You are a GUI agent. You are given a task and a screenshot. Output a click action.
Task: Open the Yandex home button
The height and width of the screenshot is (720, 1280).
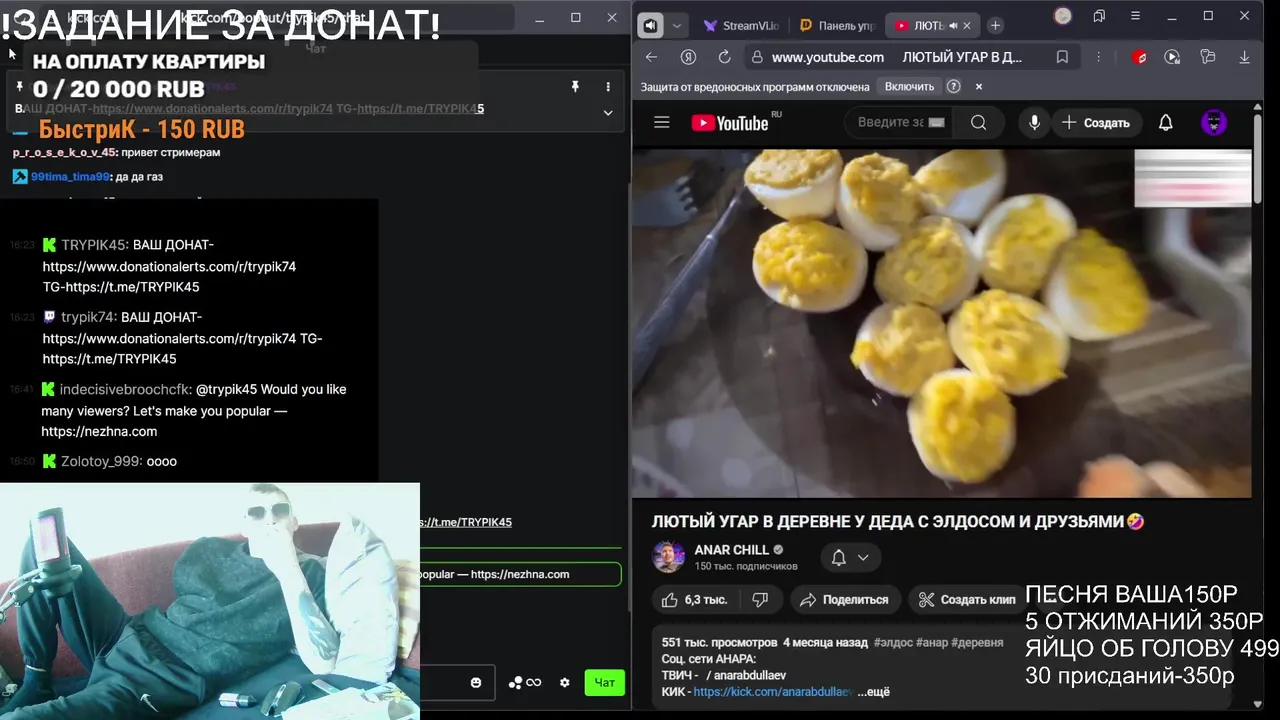click(688, 57)
